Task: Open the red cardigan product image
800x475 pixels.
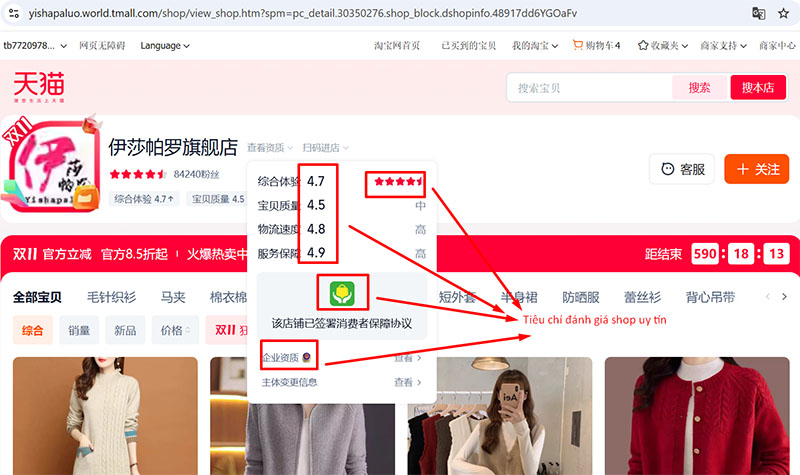Action: coord(697,416)
